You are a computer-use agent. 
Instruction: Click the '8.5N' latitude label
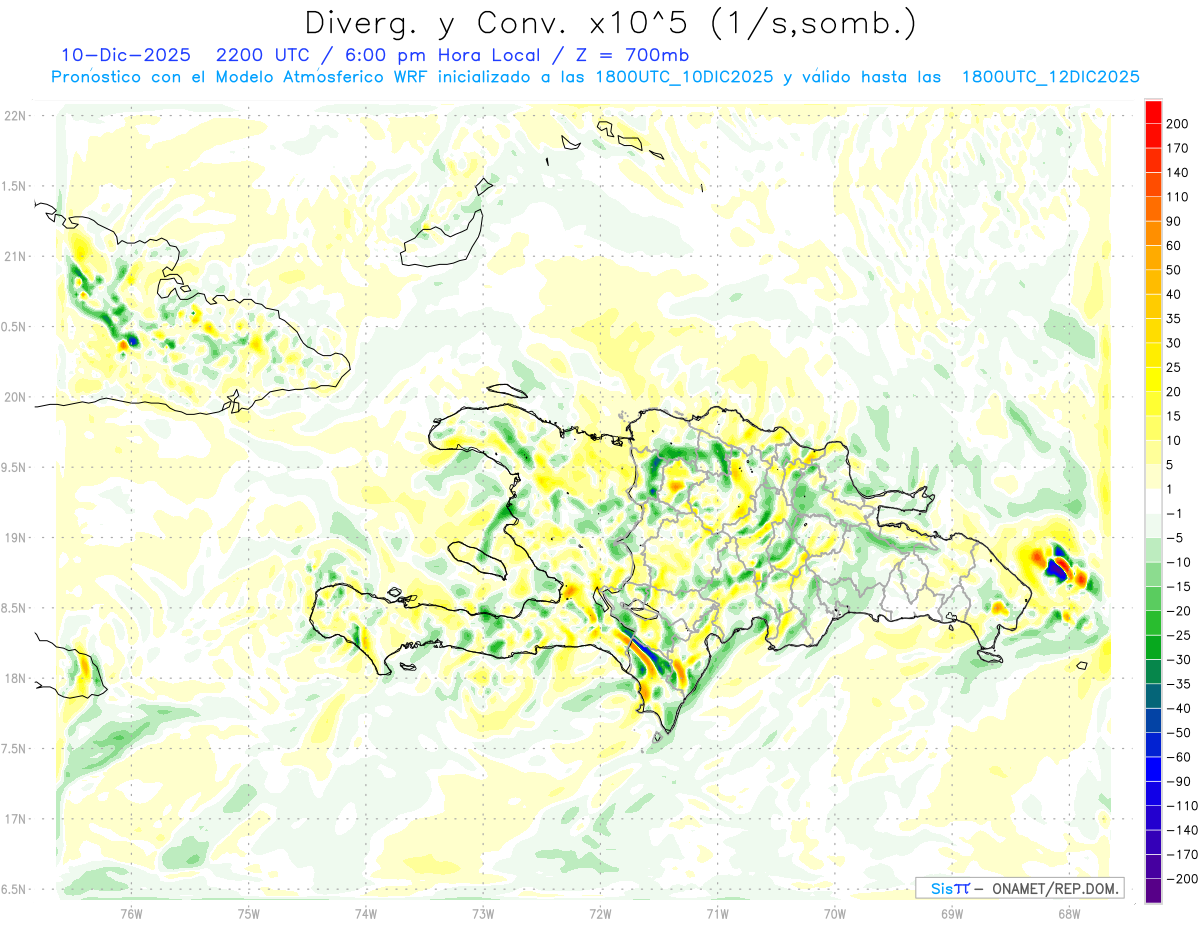tap(14, 608)
